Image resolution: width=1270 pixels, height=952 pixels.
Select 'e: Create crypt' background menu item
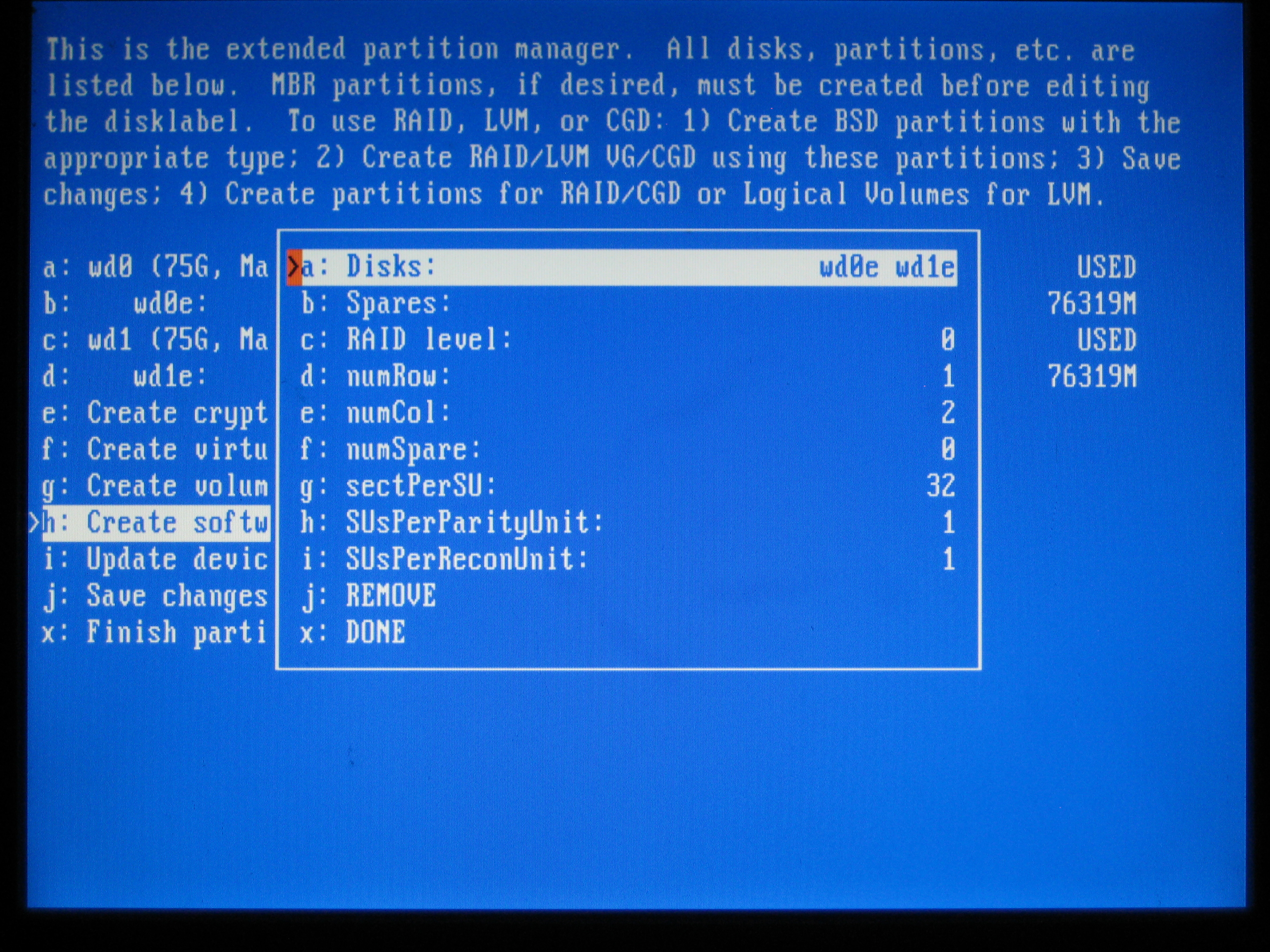155,413
